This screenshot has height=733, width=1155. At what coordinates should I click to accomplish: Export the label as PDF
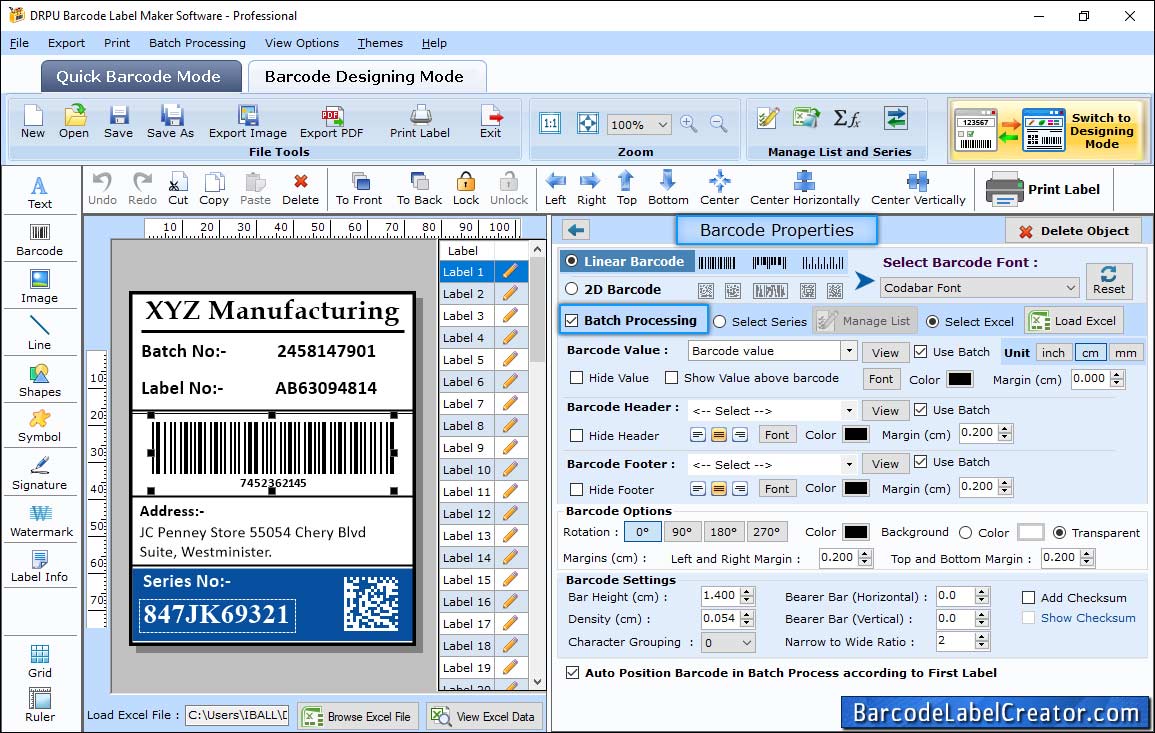pos(331,122)
